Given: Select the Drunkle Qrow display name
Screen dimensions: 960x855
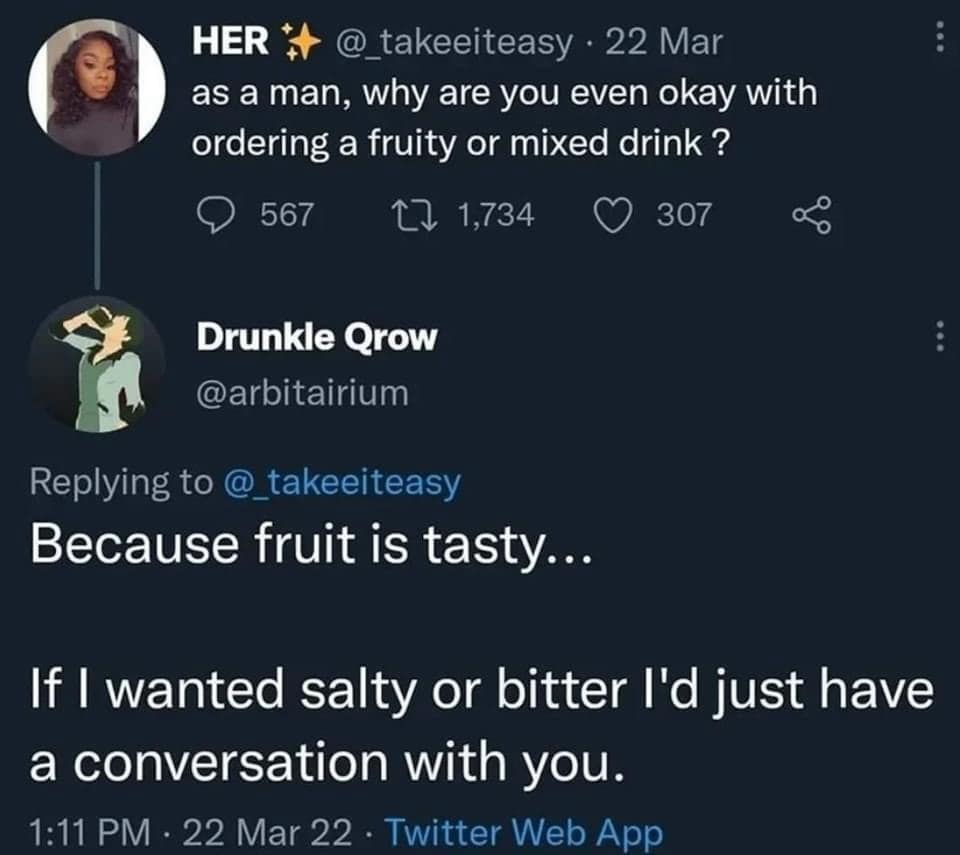Looking at the screenshot, I should tap(318, 338).
